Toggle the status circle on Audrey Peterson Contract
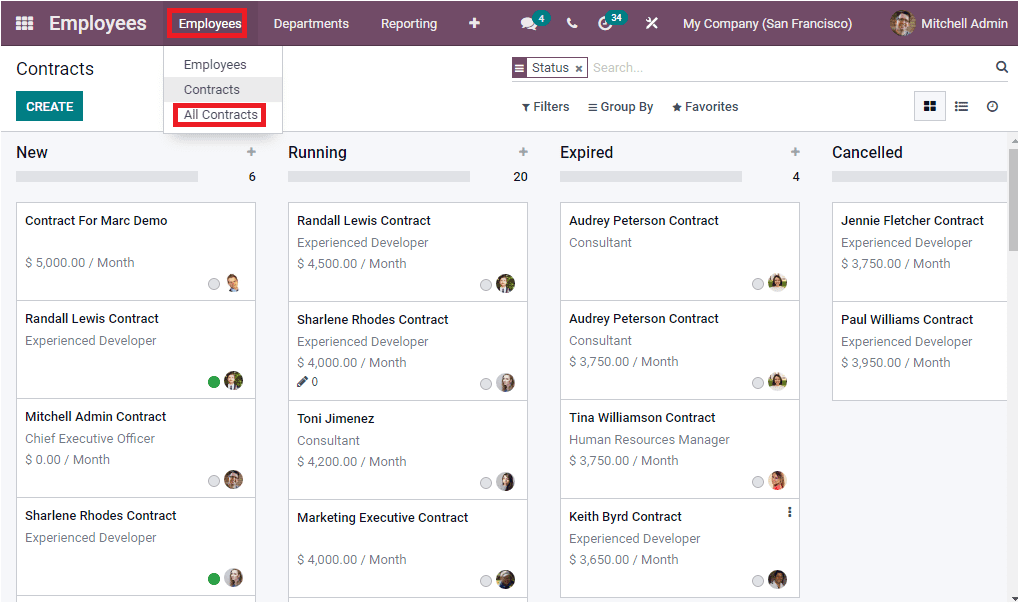1019x603 pixels. [757, 283]
